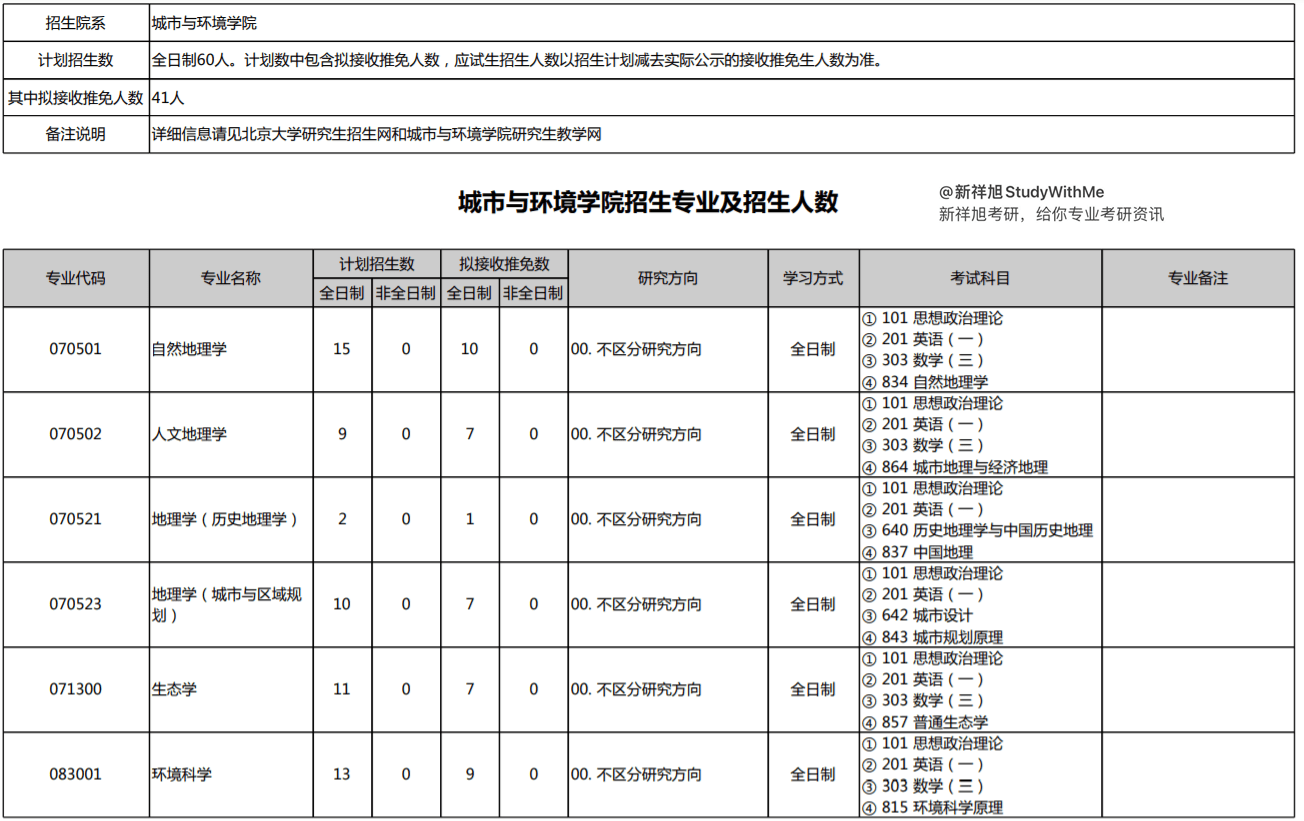Click major code 070501 cell
The height and width of the screenshot is (821, 1304).
pyautogui.click(x=76, y=349)
